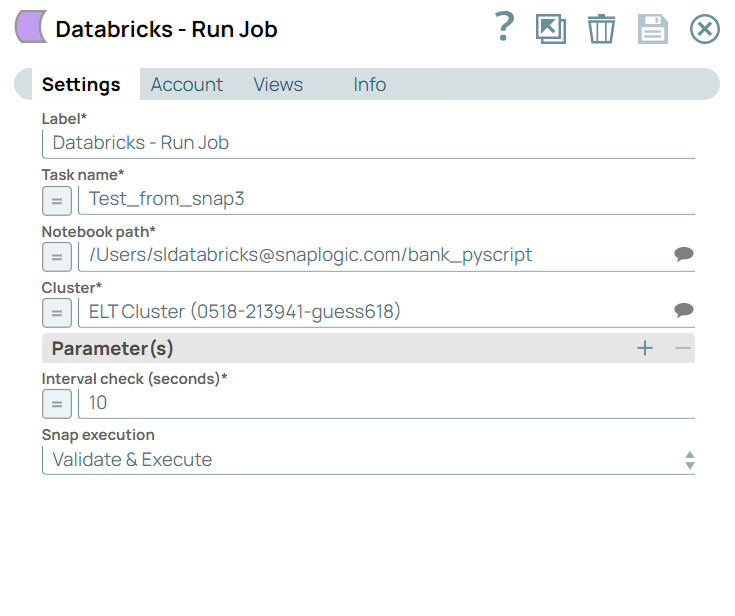
Task: Open suggestions bubble for Notebook path
Action: point(684,255)
